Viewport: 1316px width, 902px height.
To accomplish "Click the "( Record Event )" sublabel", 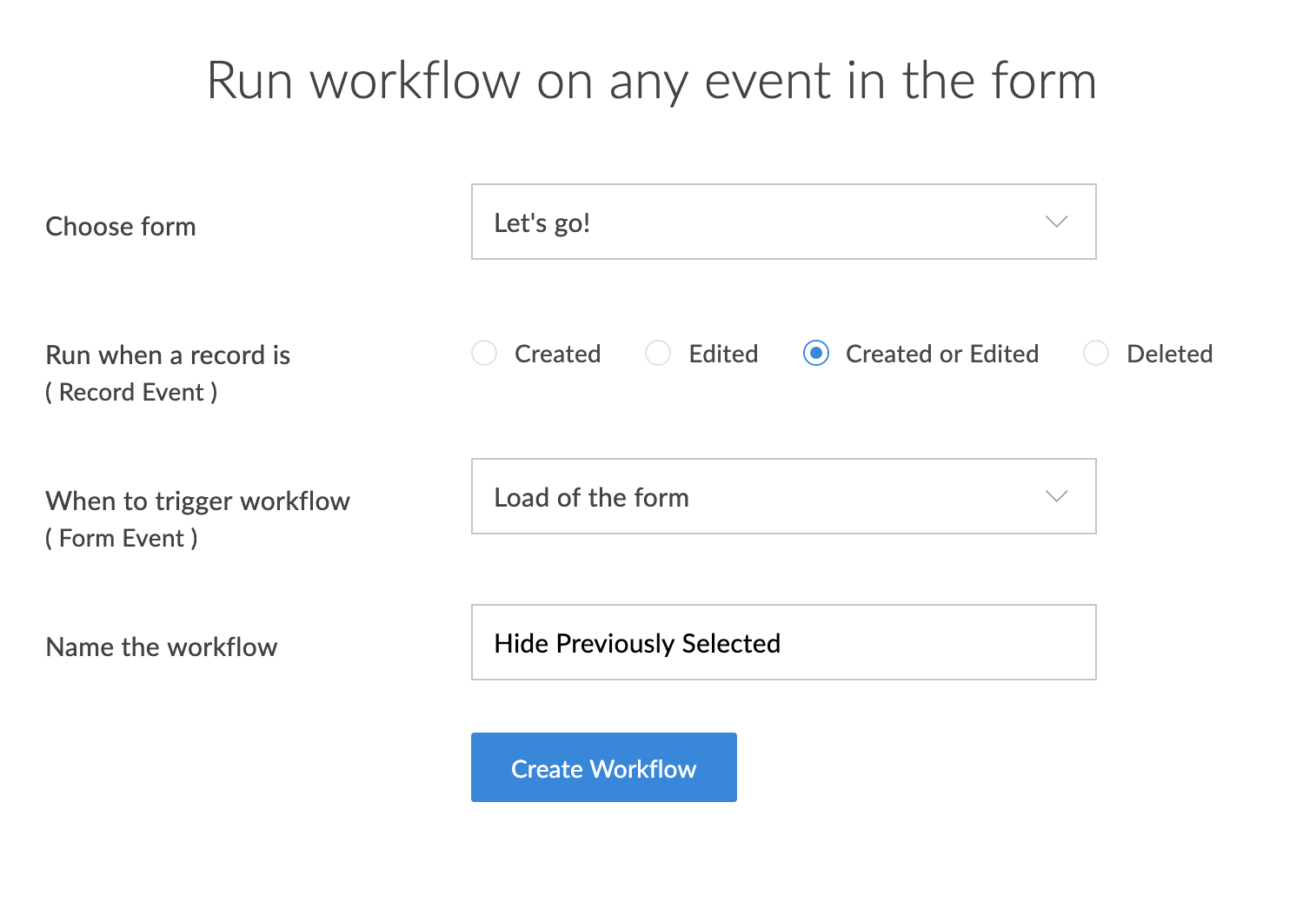I will (131, 393).
